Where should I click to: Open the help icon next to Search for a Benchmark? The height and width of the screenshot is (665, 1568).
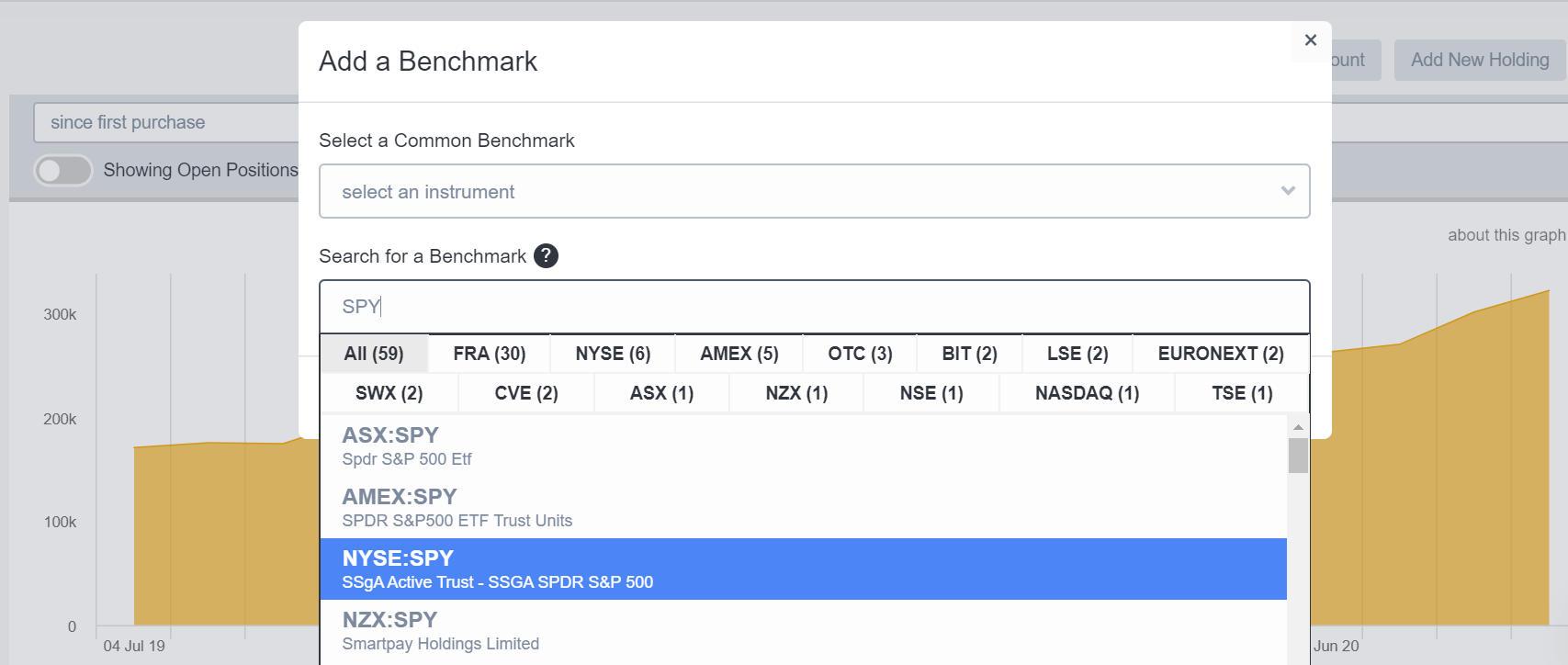pos(546,256)
